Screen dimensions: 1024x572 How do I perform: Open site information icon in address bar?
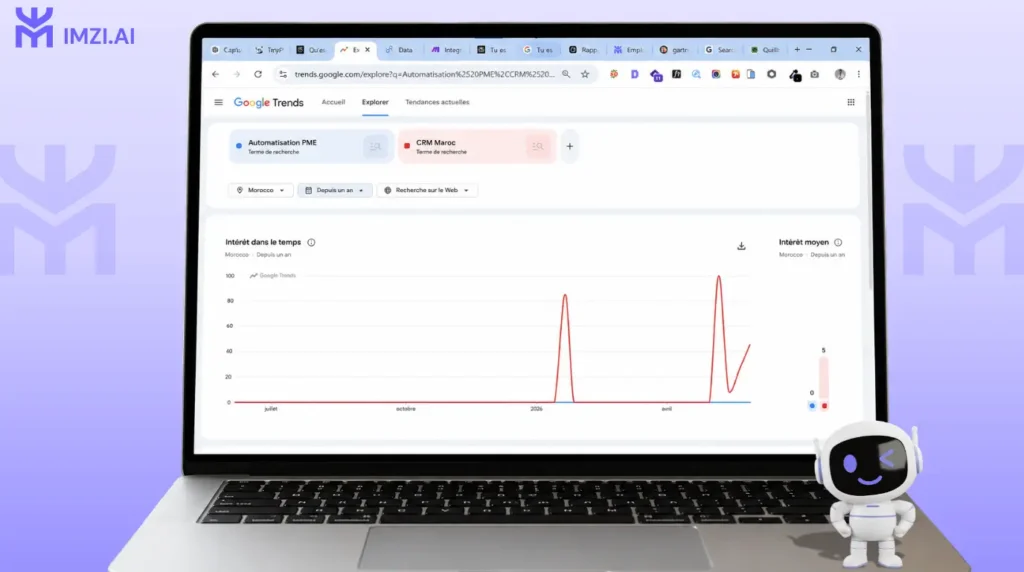(283, 74)
